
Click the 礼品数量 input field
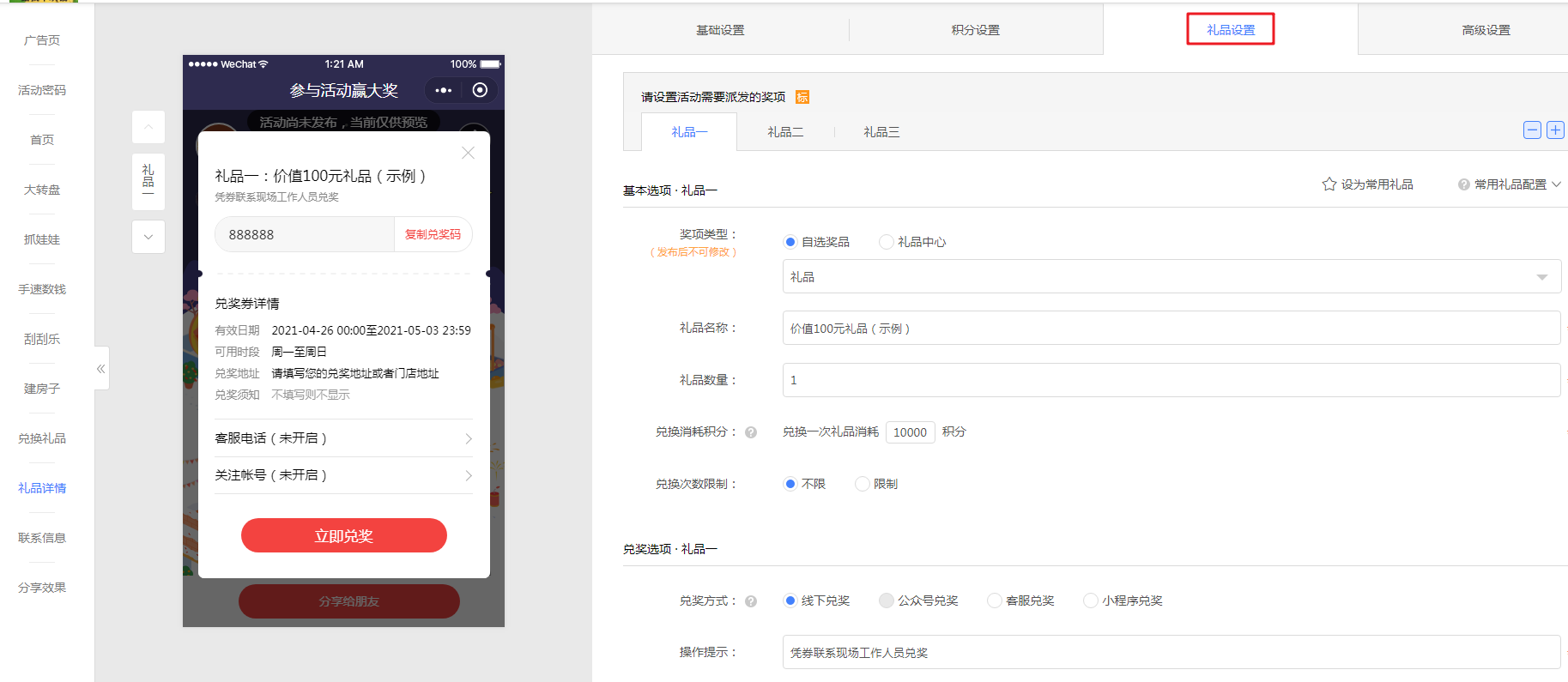1171,379
